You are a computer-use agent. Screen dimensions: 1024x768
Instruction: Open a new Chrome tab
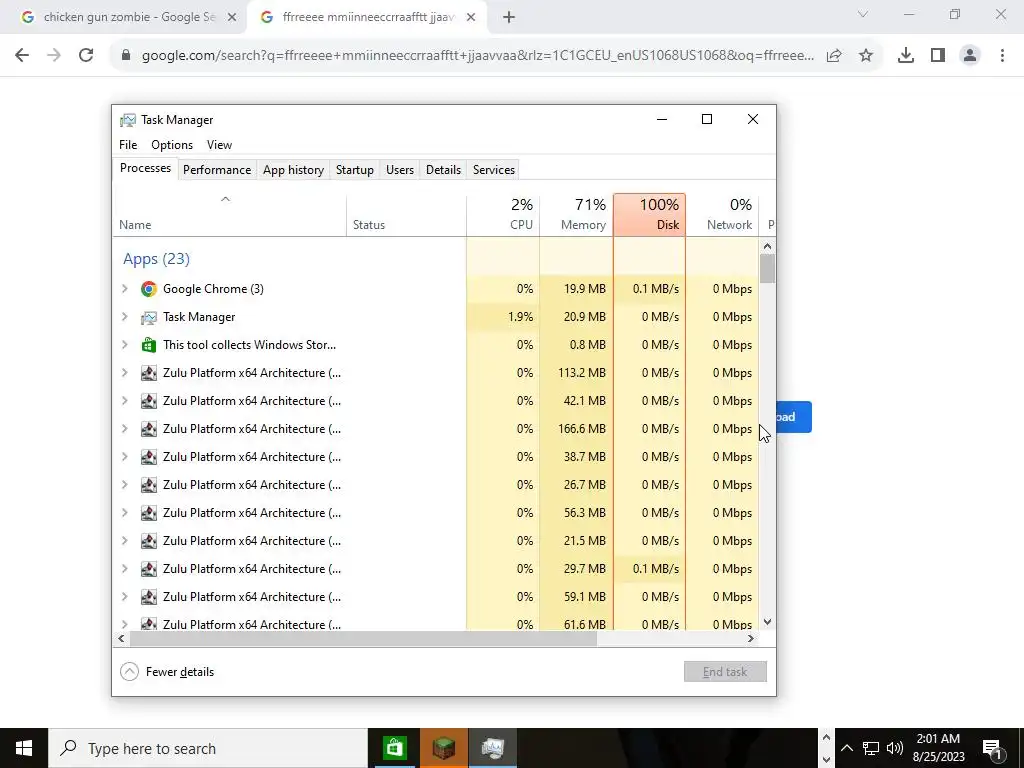509,18
